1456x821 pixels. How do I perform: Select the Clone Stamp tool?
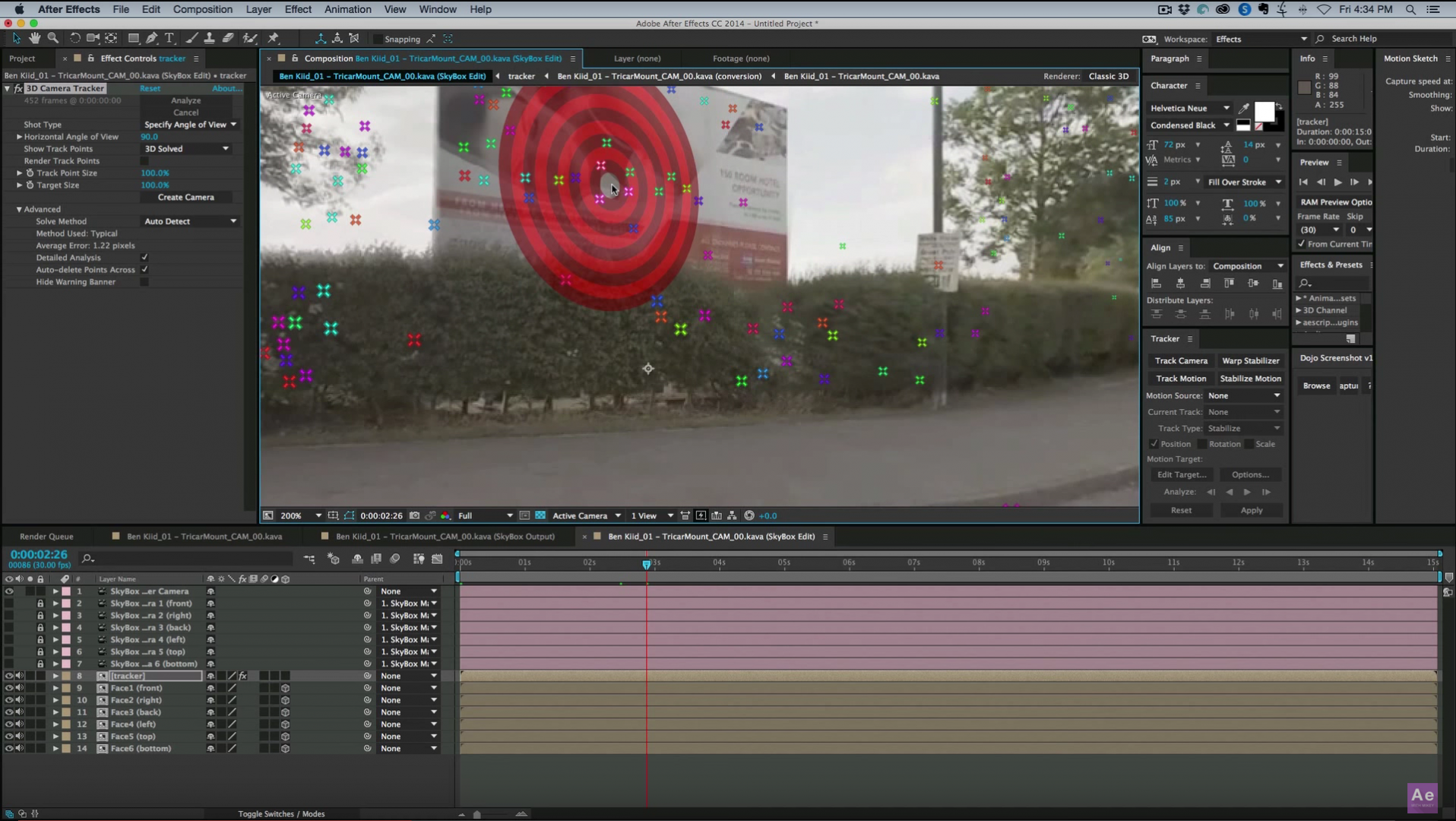point(210,38)
